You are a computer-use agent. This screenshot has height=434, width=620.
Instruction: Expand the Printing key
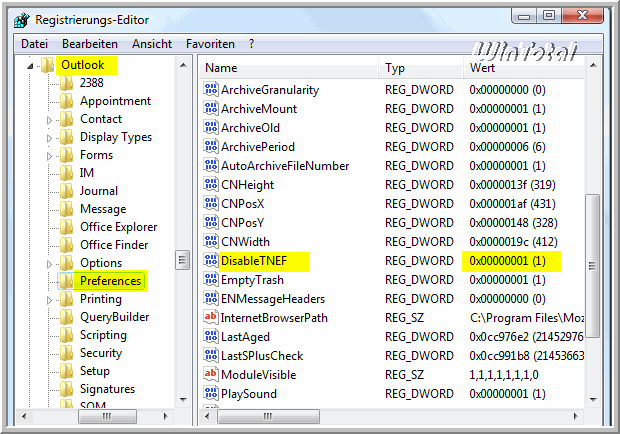(x=49, y=300)
